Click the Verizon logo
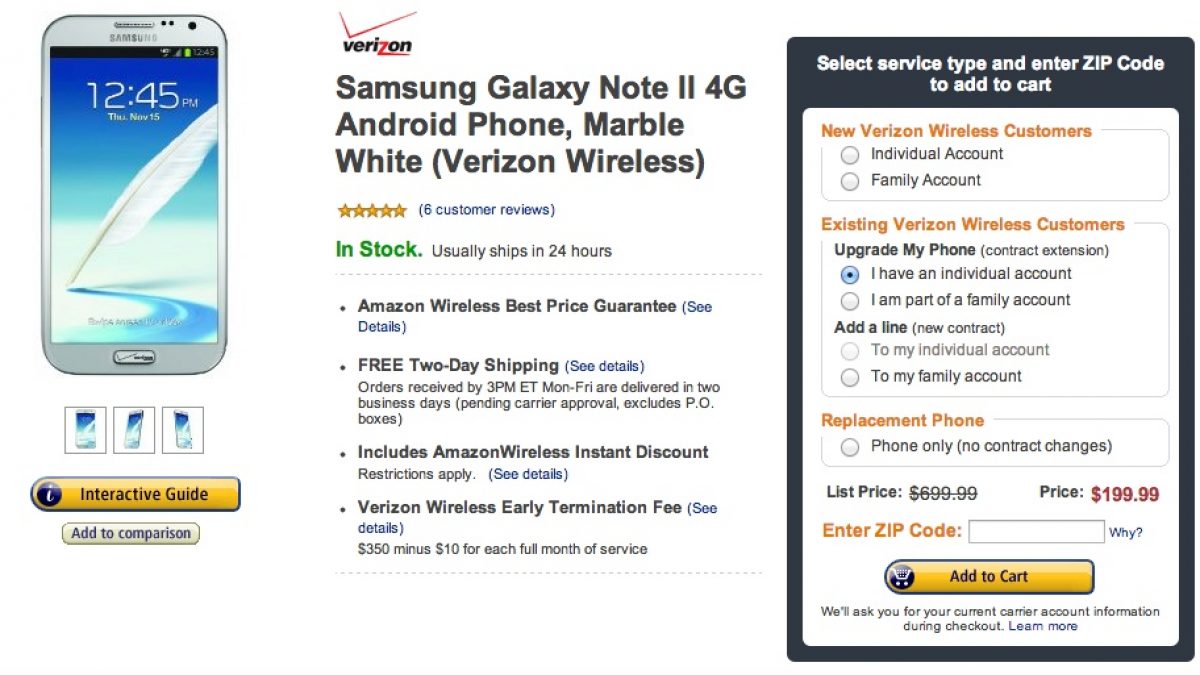The height and width of the screenshot is (675, 1200). pos(376,35)
